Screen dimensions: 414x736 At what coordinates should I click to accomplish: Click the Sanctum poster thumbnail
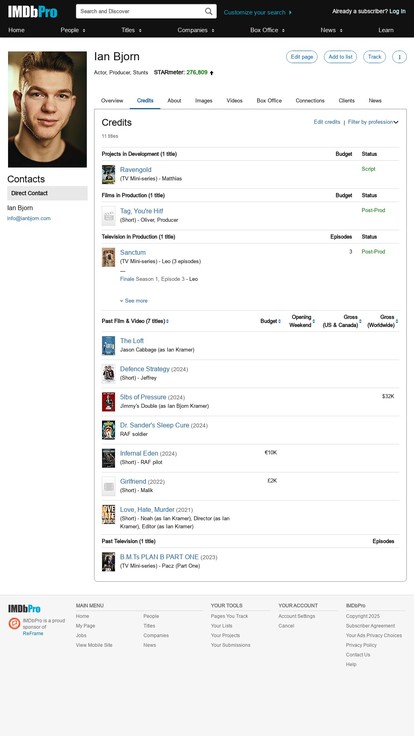108,257
